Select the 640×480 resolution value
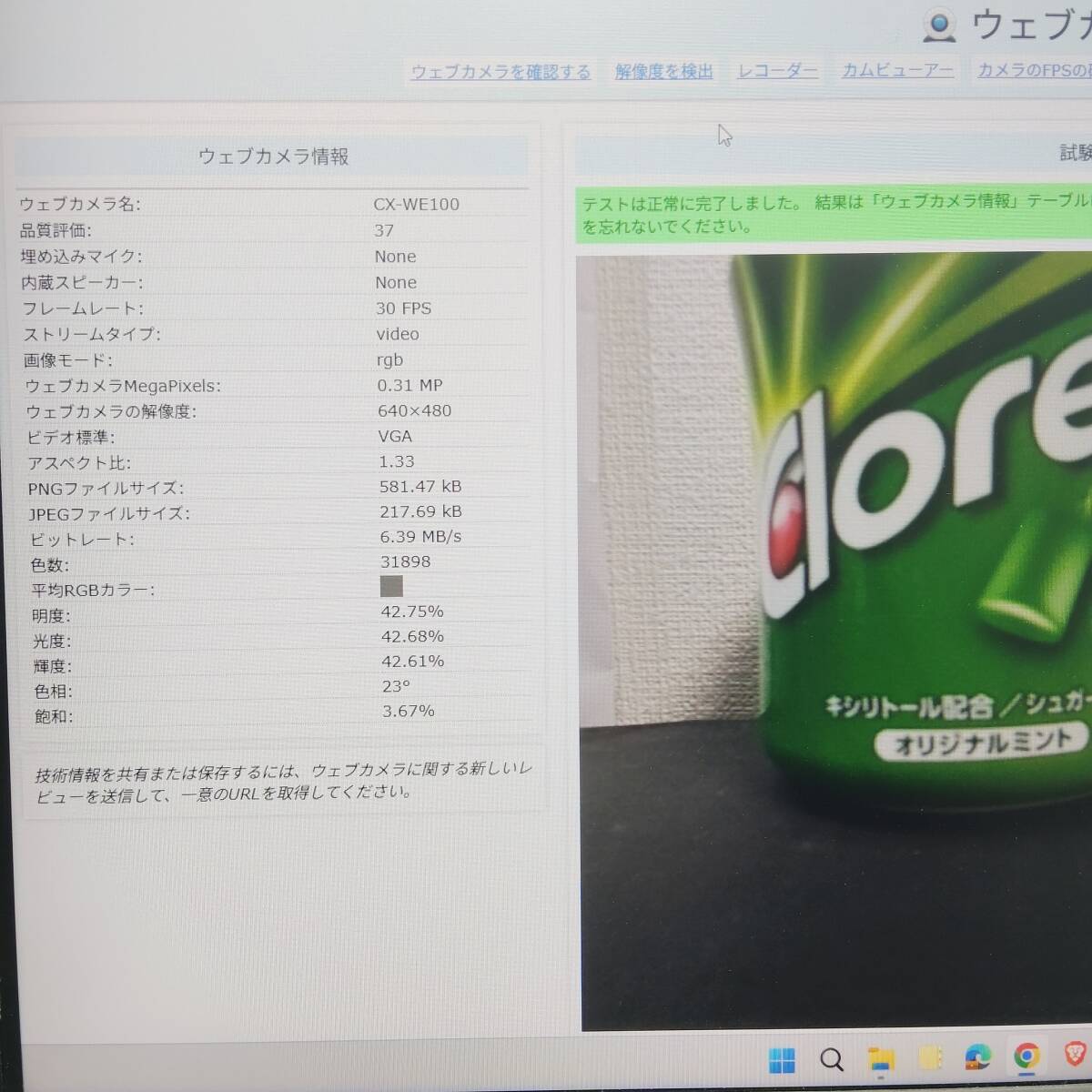The width and height of the screenshot is (1092, 1092). pyautogui.click(x=414, y=410)
